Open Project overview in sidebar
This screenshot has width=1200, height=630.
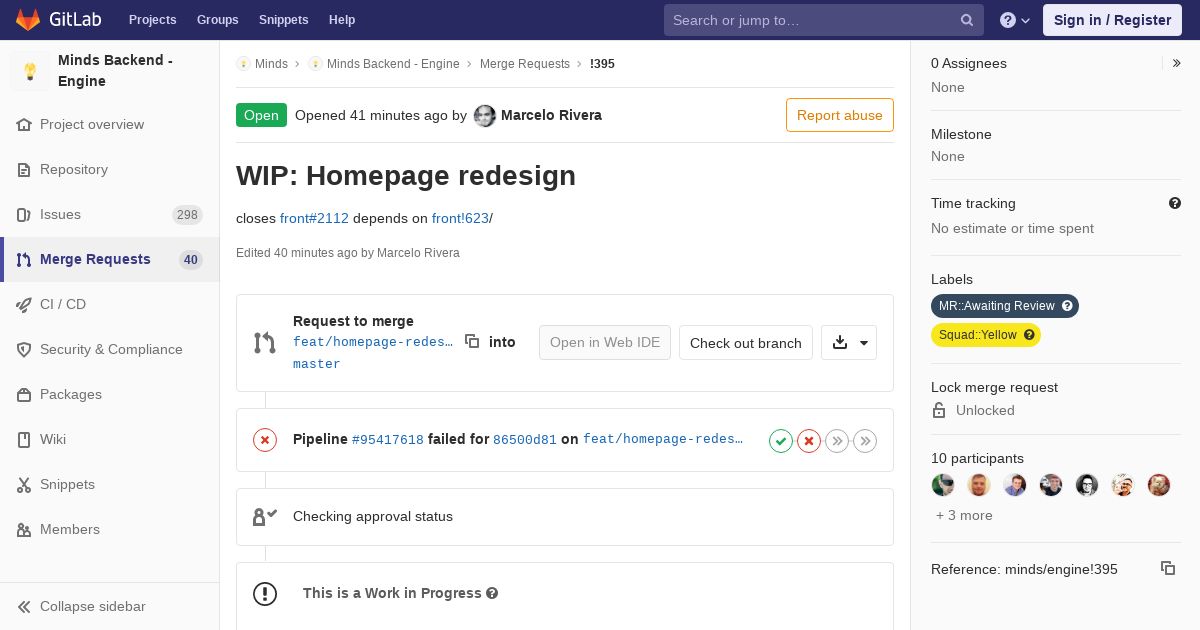pyautogui.click(x=109, y=124)
